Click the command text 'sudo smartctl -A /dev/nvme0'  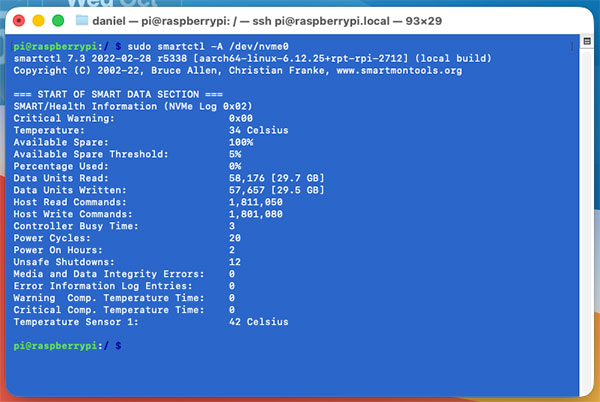(208, 47)
